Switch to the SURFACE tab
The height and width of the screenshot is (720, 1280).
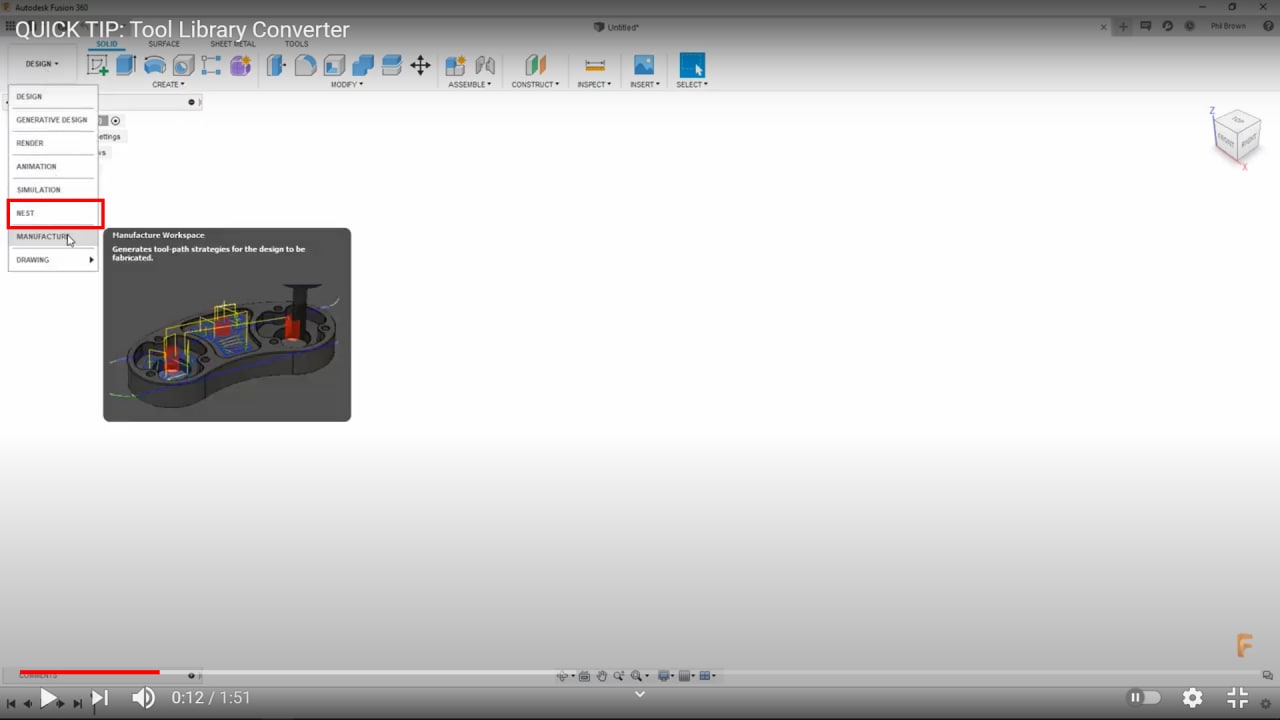(x=164, y=44)
